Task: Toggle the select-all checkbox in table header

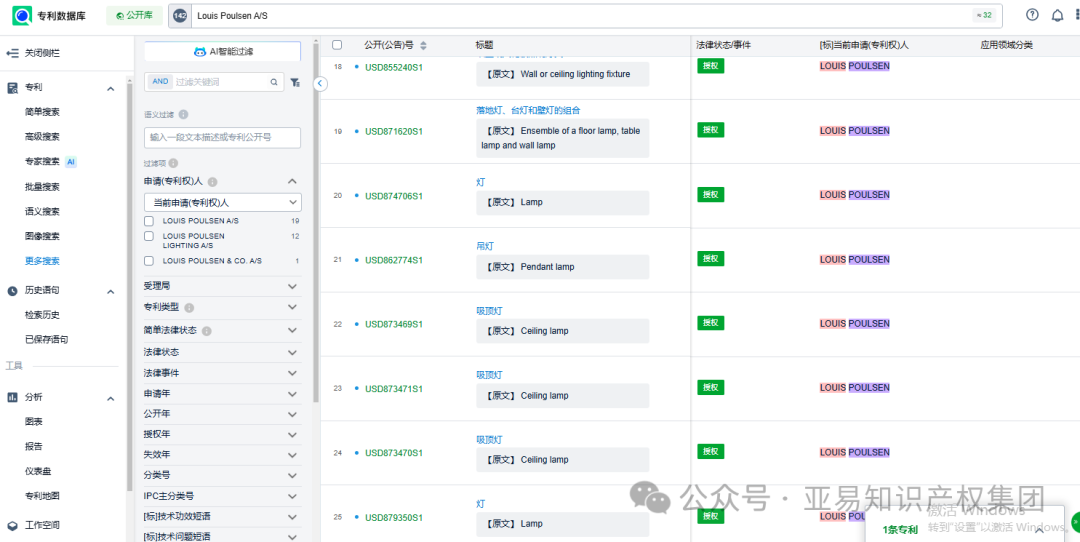Action: click(337, 45)
